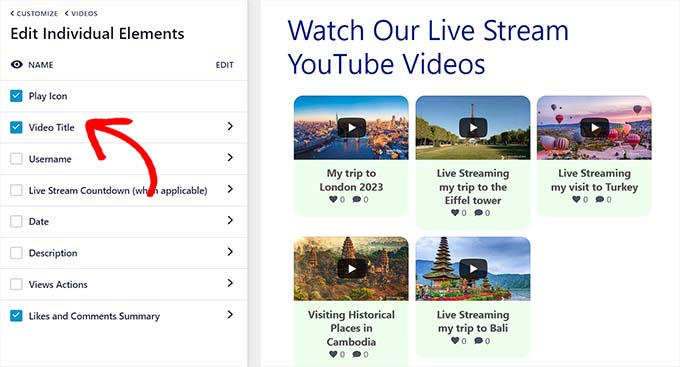Image resolution: width=680 pixels, height=367 pixels.
Task: Click the heart icon under Eiffel tower video
Action: (455, 213)
